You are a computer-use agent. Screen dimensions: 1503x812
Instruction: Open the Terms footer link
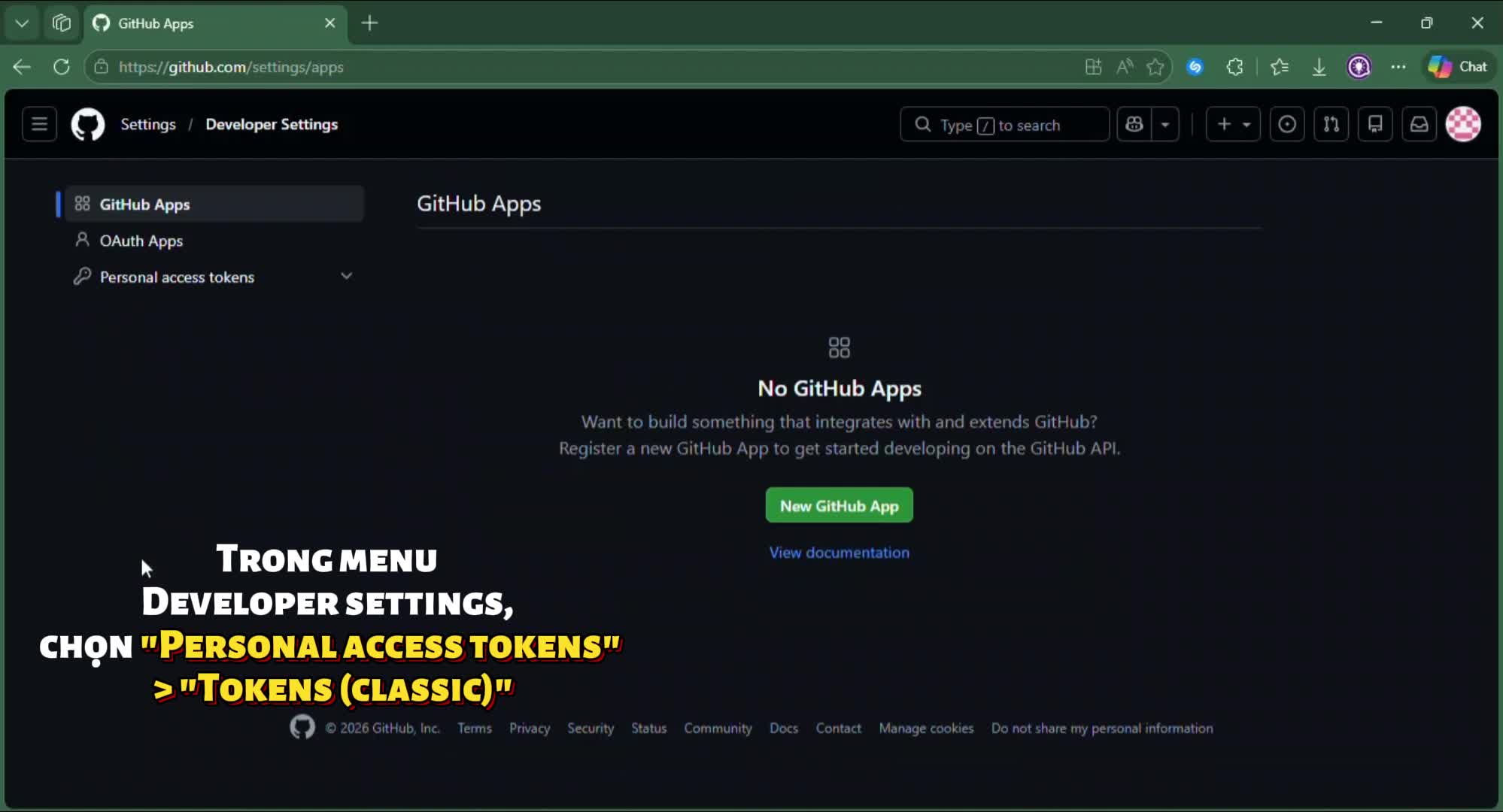(x=475, y=728)
